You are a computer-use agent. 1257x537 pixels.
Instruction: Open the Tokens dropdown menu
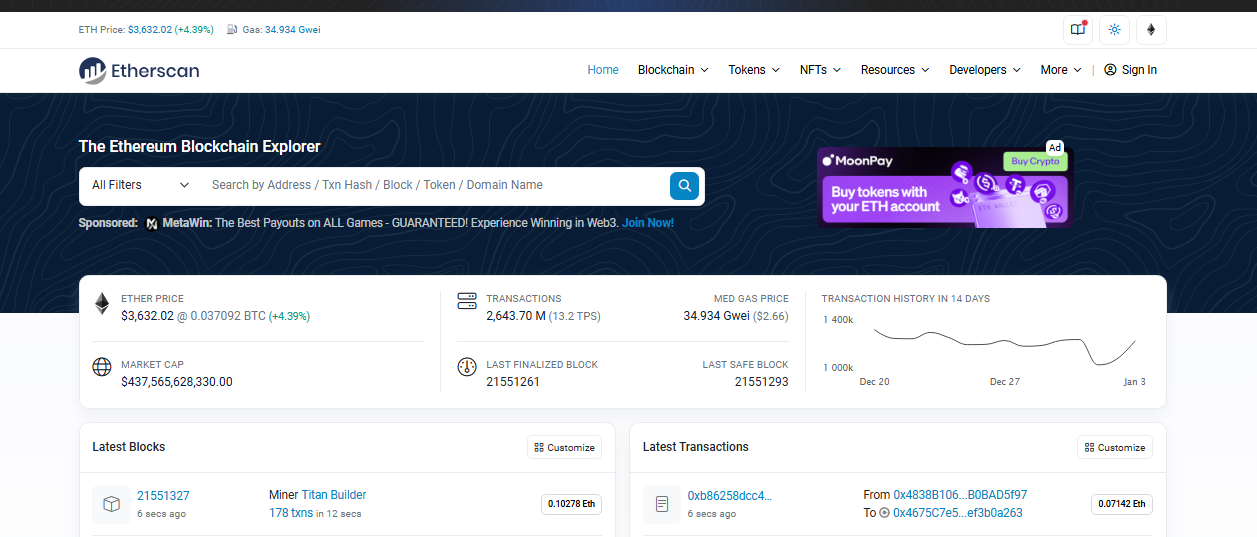(x=754, y=70)
